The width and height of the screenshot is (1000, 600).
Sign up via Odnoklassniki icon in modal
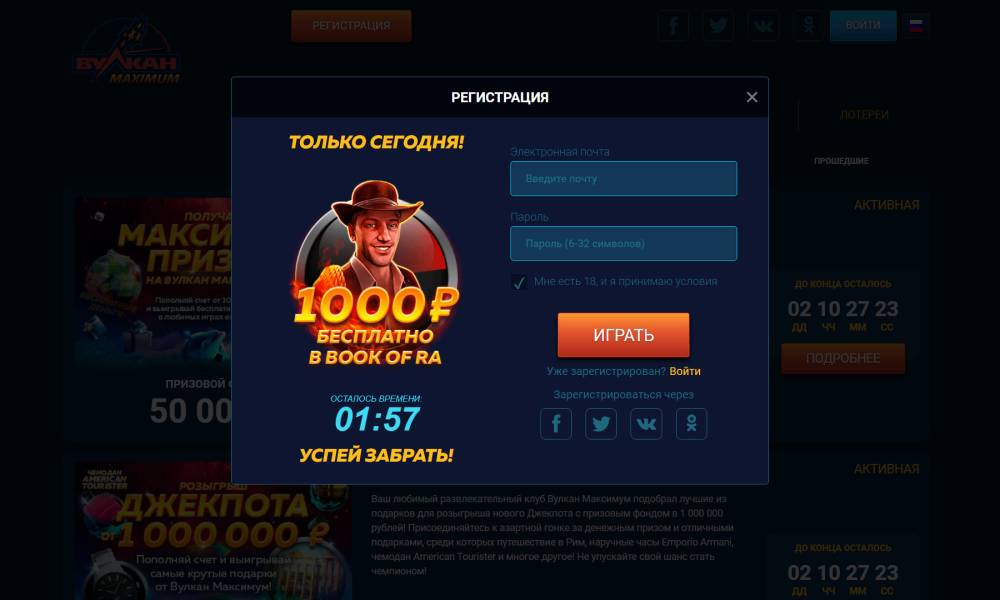coord(691,423)
